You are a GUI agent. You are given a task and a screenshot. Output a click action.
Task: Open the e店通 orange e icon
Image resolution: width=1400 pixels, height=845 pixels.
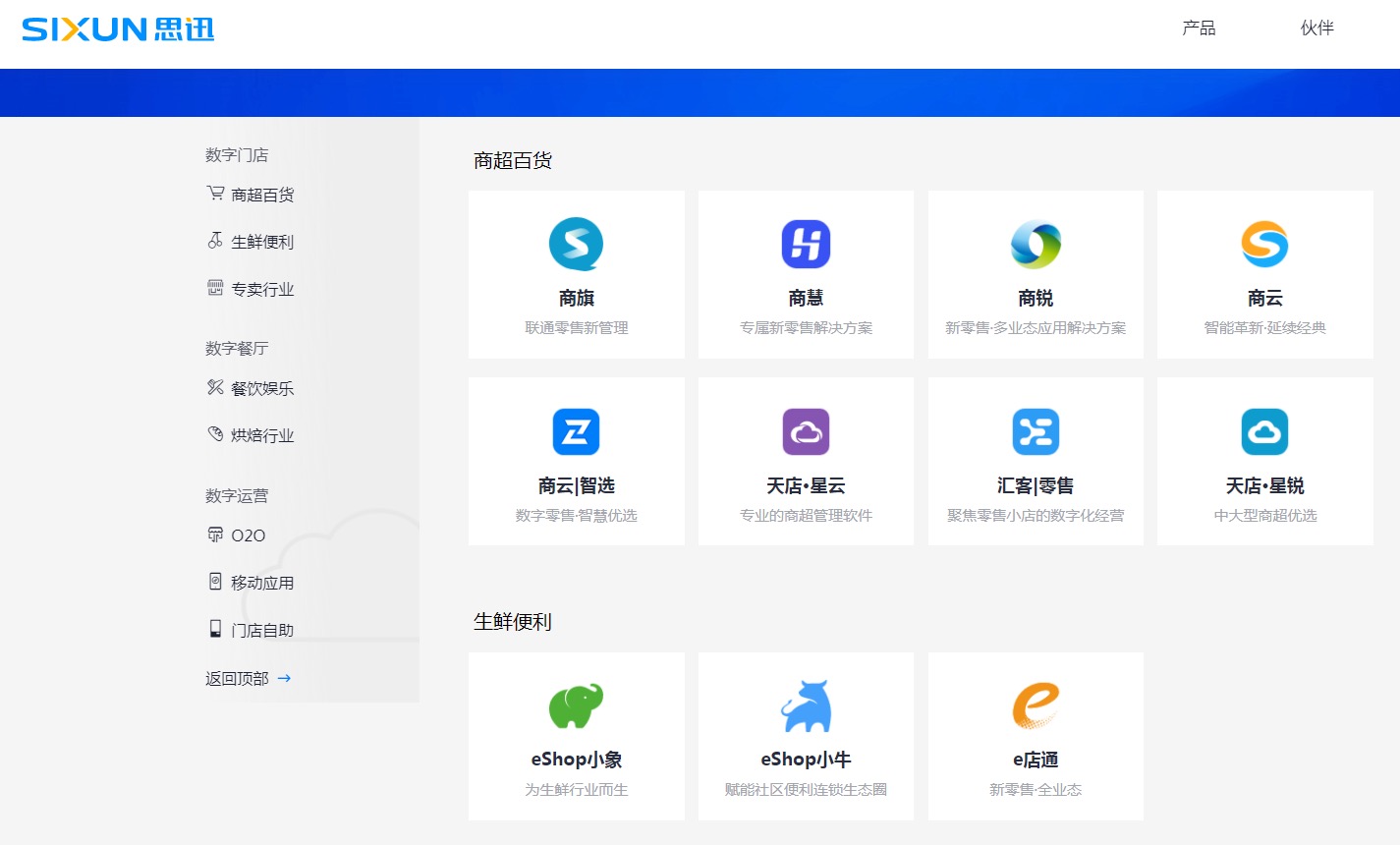1036,705
